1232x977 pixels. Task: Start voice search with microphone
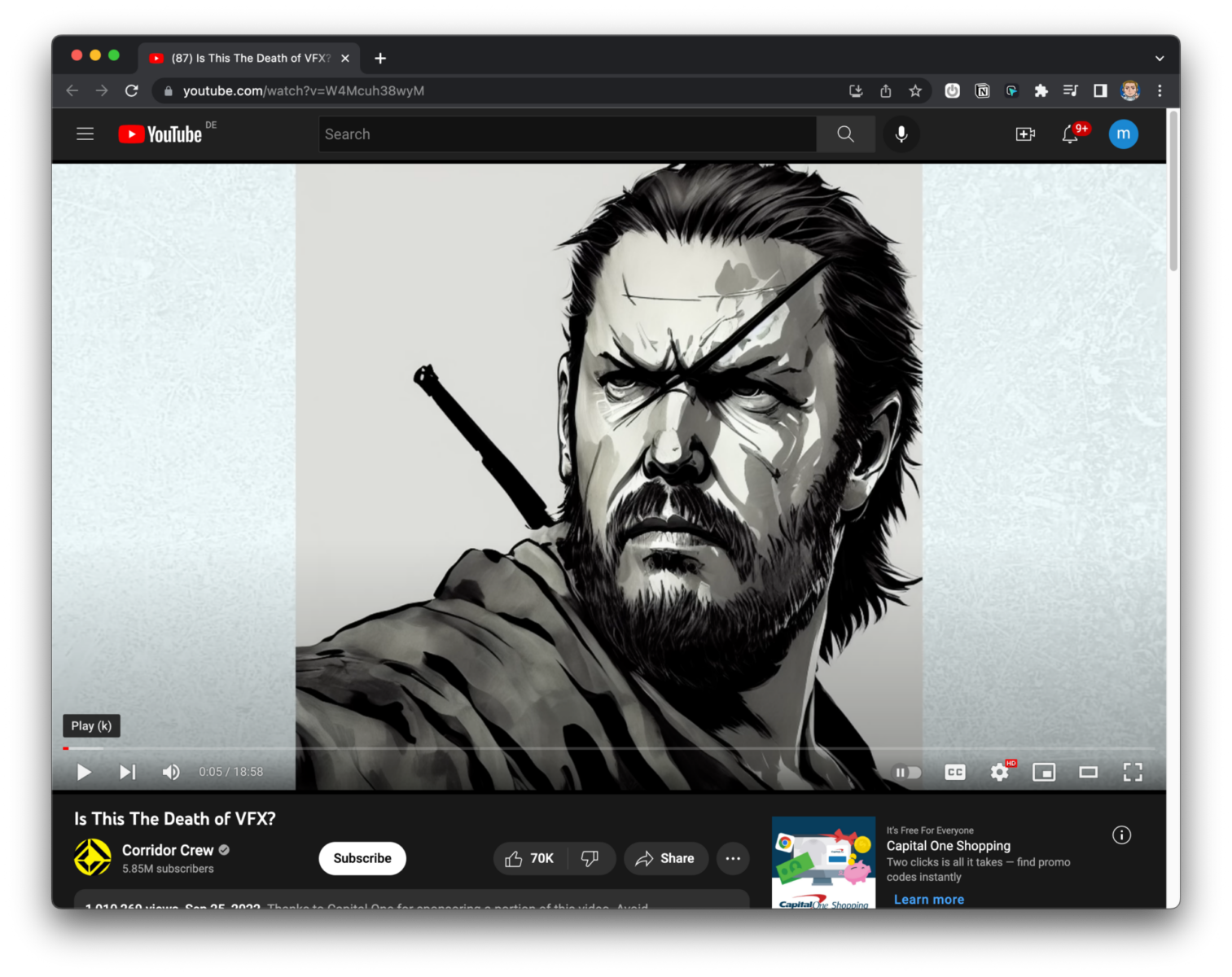[901, 134]
